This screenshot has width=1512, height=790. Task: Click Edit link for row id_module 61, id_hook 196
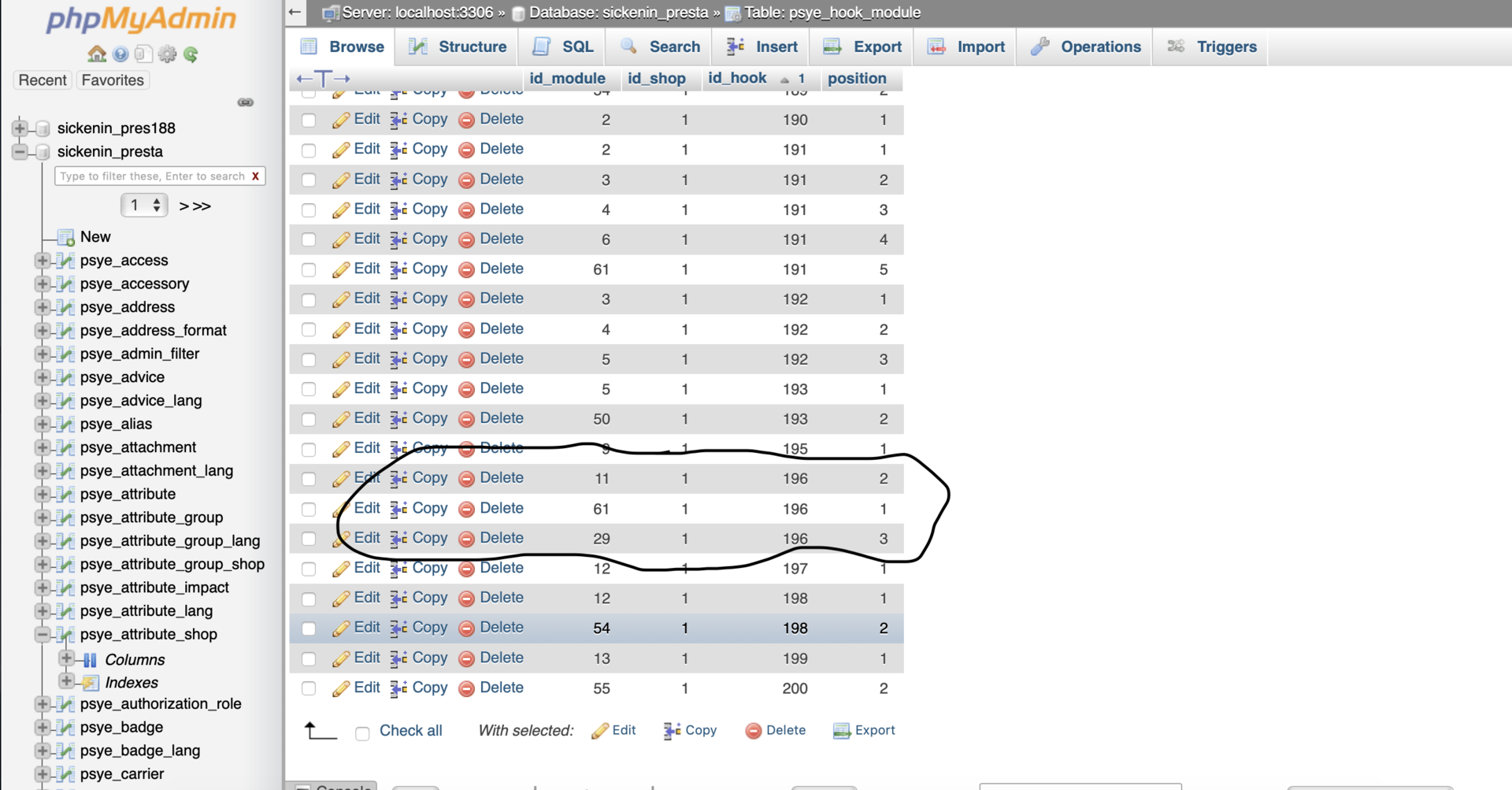(x=367, y=509)
